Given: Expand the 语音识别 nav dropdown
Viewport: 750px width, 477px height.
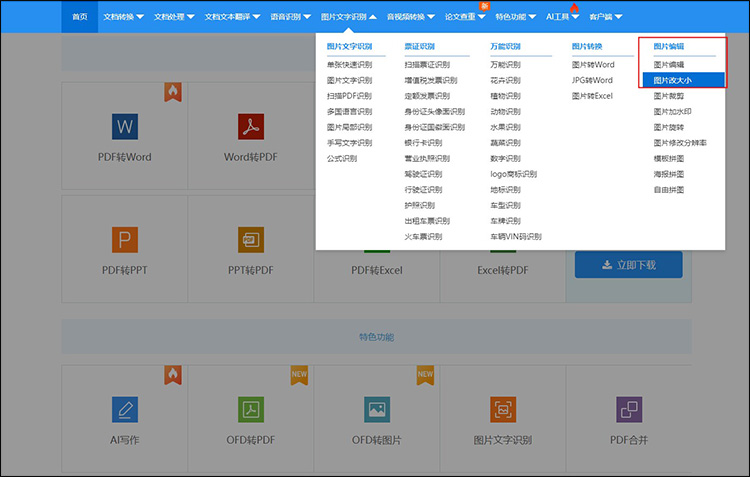Looking at the screenshot, I should [x=290, y=17].
